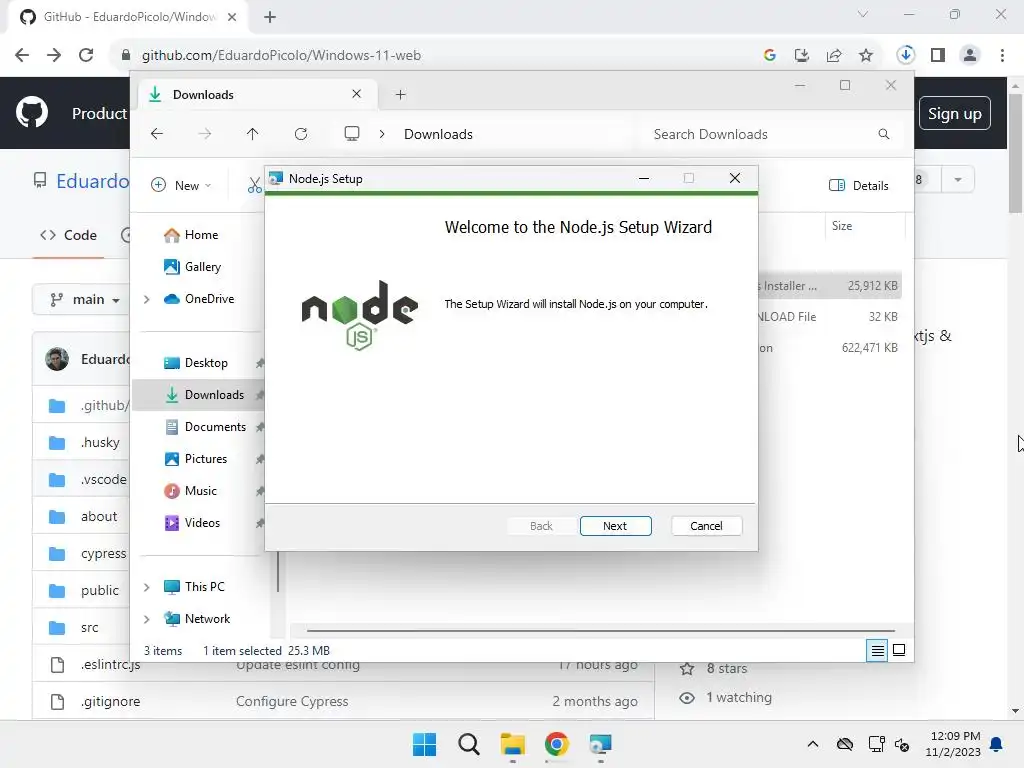
Task: Expand the address bar chevron before Downloads
Action: 382,134
